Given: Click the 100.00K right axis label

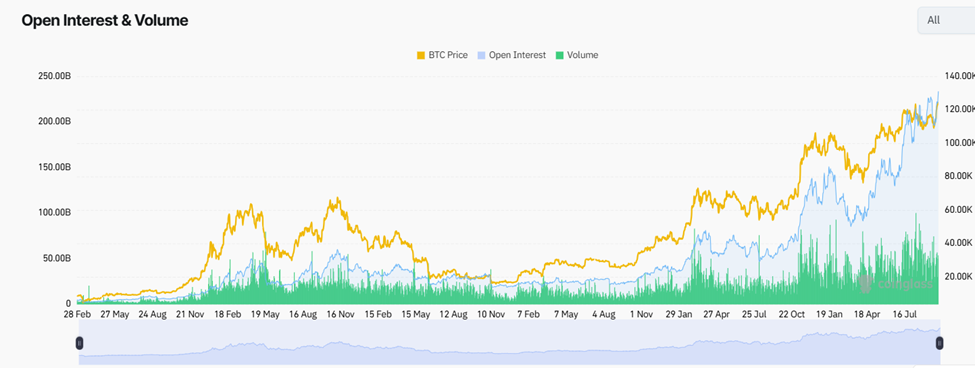Looking at the screenshot, I should pos(959,143).
